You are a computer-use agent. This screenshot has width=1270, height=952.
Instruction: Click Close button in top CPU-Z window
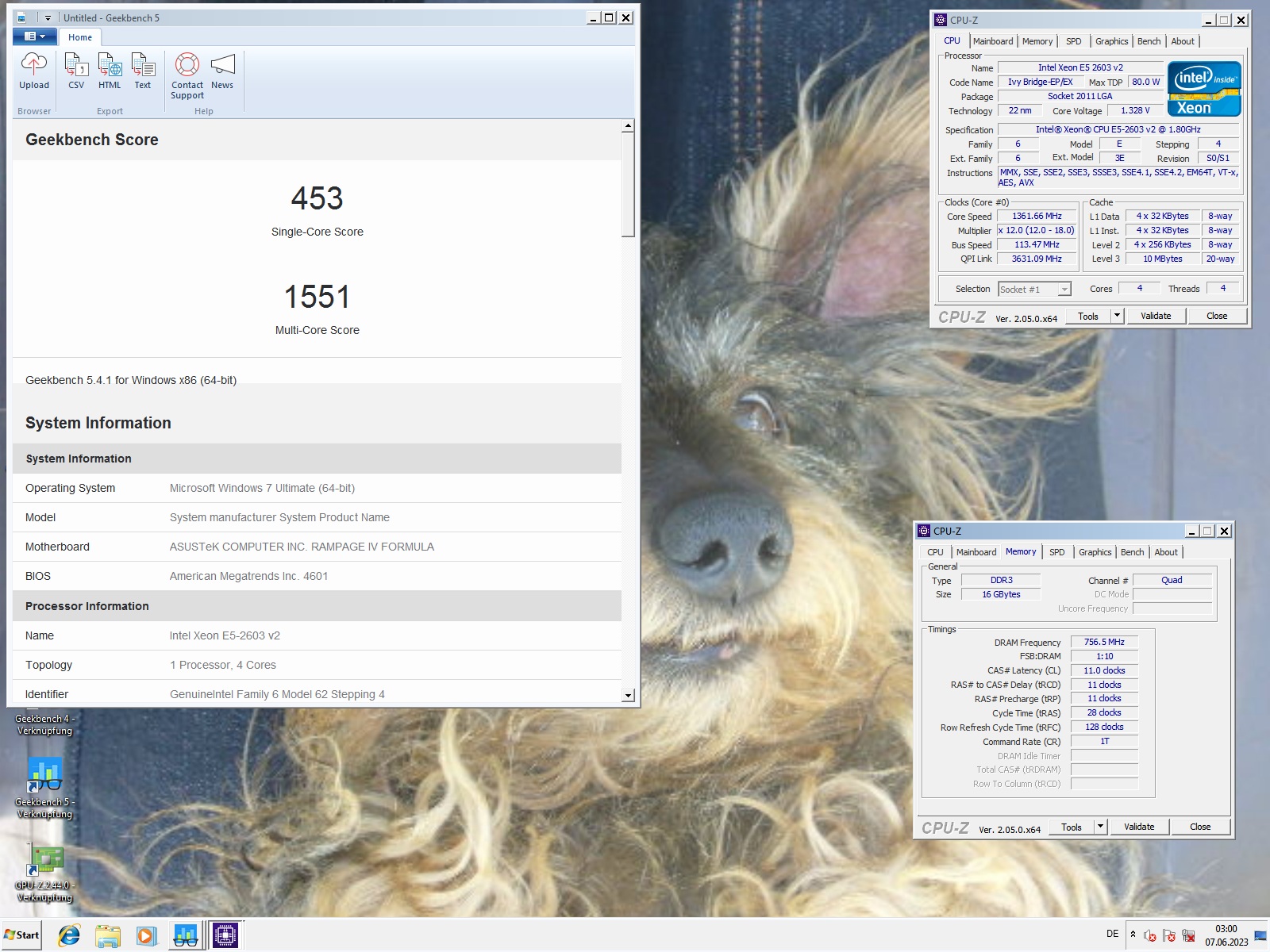pos(1217,316)
